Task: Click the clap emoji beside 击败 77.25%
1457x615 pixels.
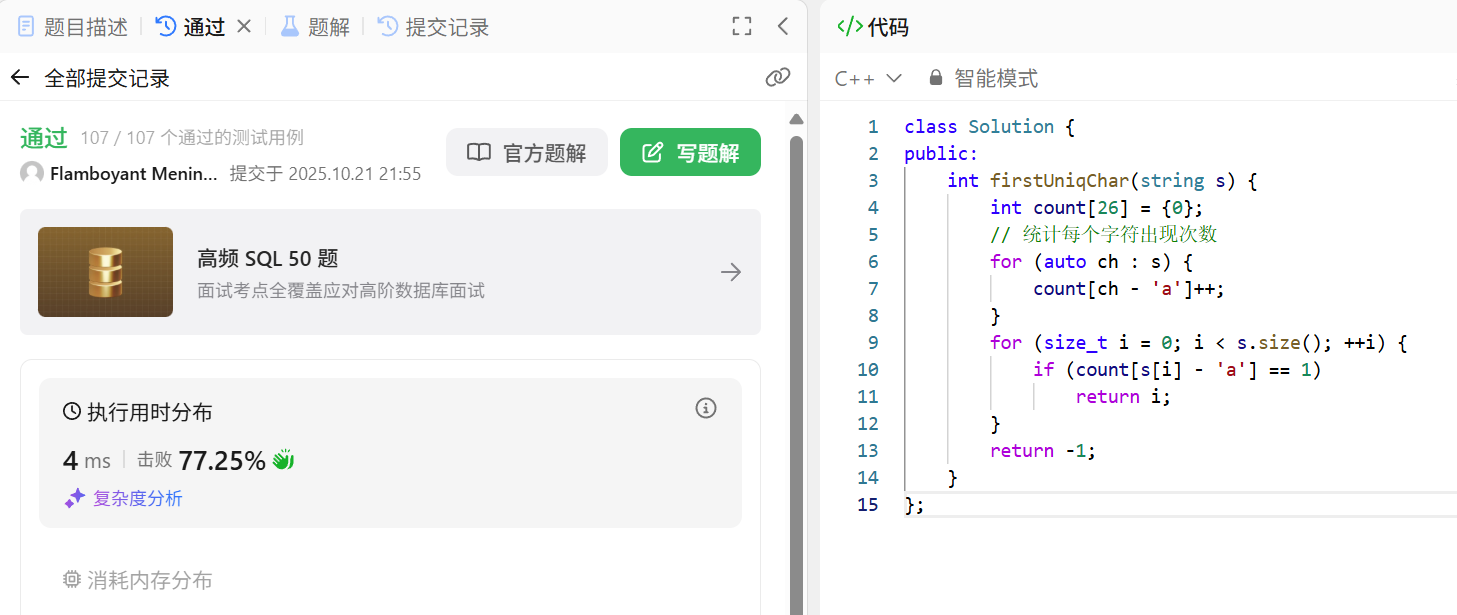Action: pos(280,460)
